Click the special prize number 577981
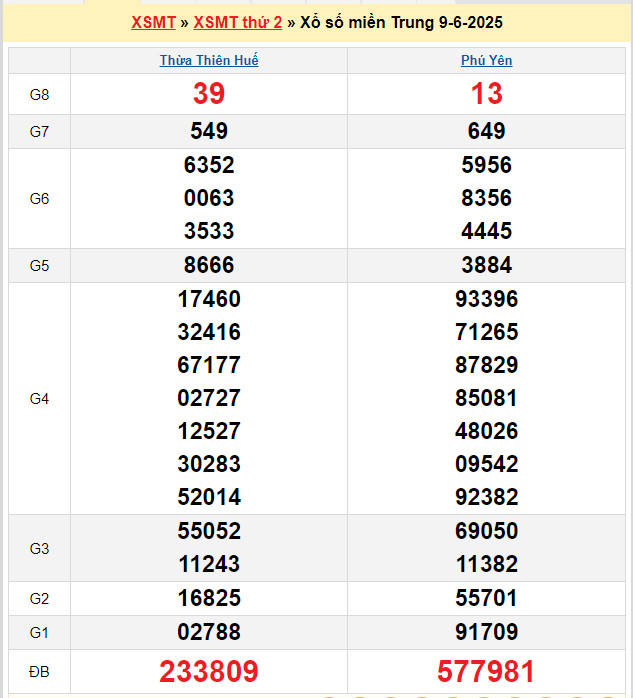Screen dimensions: 633x698 point(486,671)
